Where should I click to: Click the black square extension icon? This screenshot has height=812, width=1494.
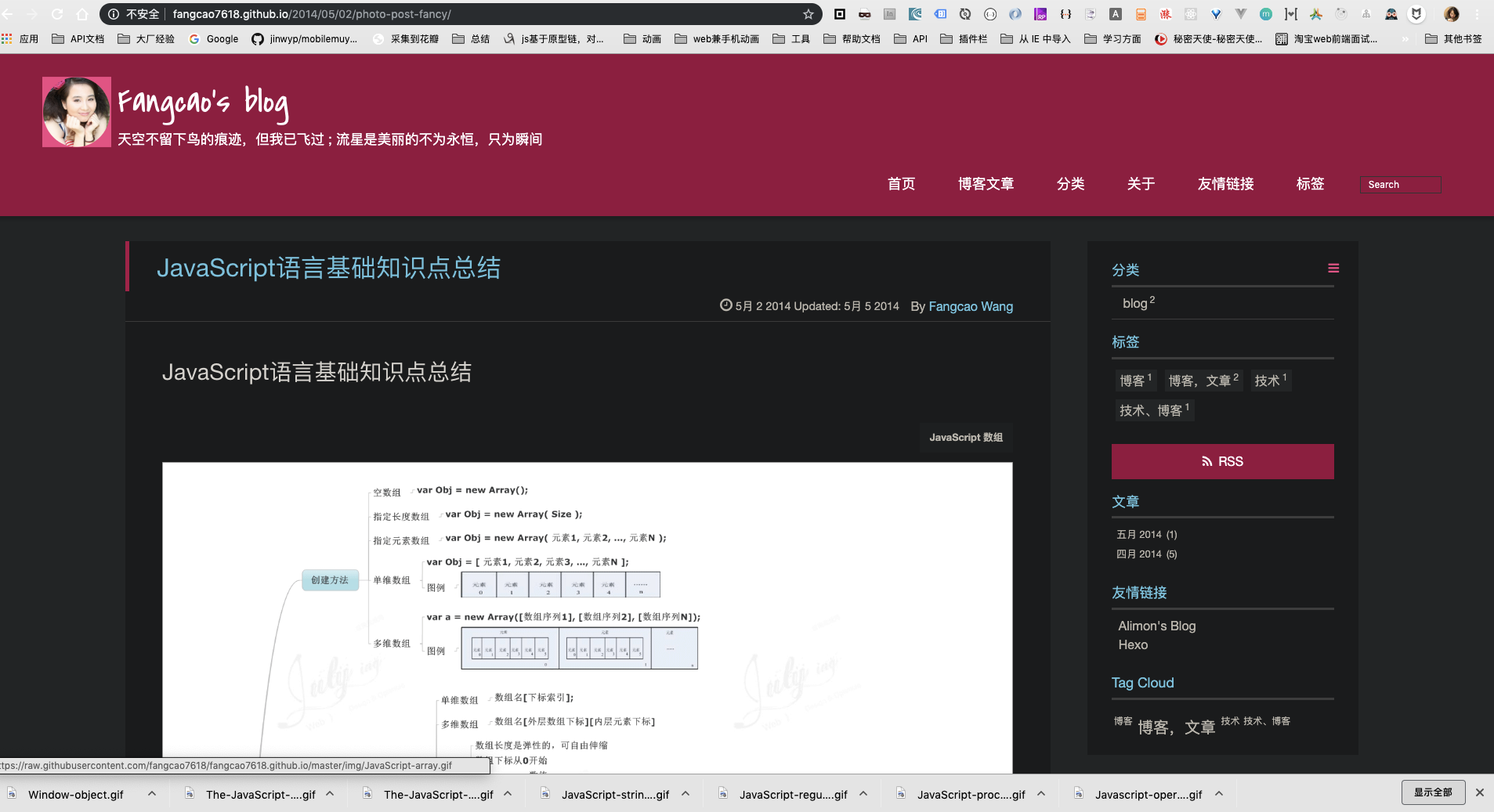coord(840,14)
